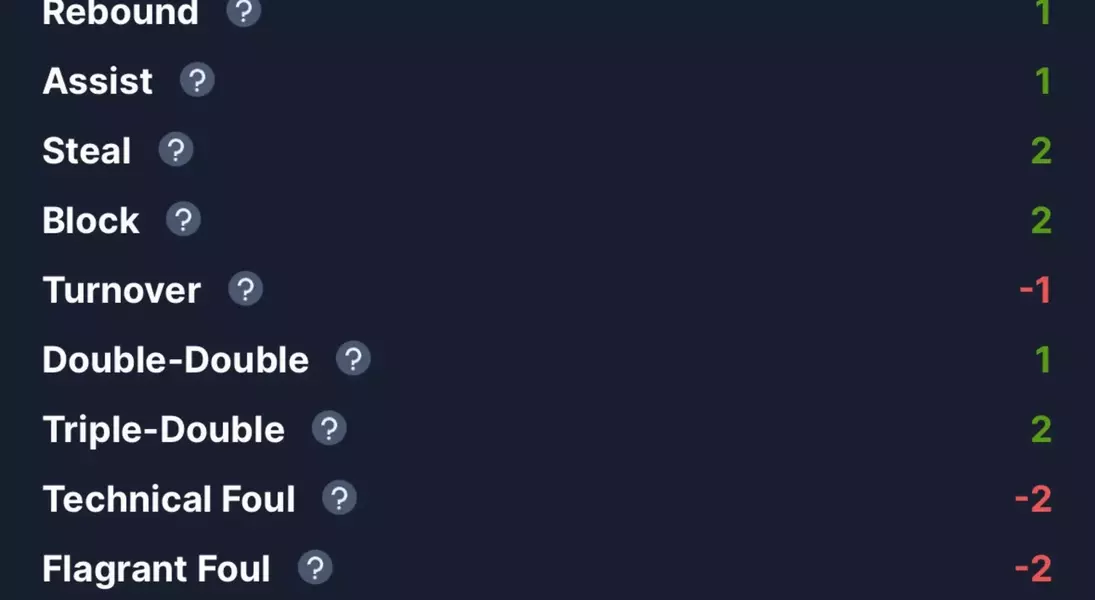The width and height of the screenshot is (1095, 600).
Task: Click the green 1 value for Double-Double
Action: tap(1043, 360)
